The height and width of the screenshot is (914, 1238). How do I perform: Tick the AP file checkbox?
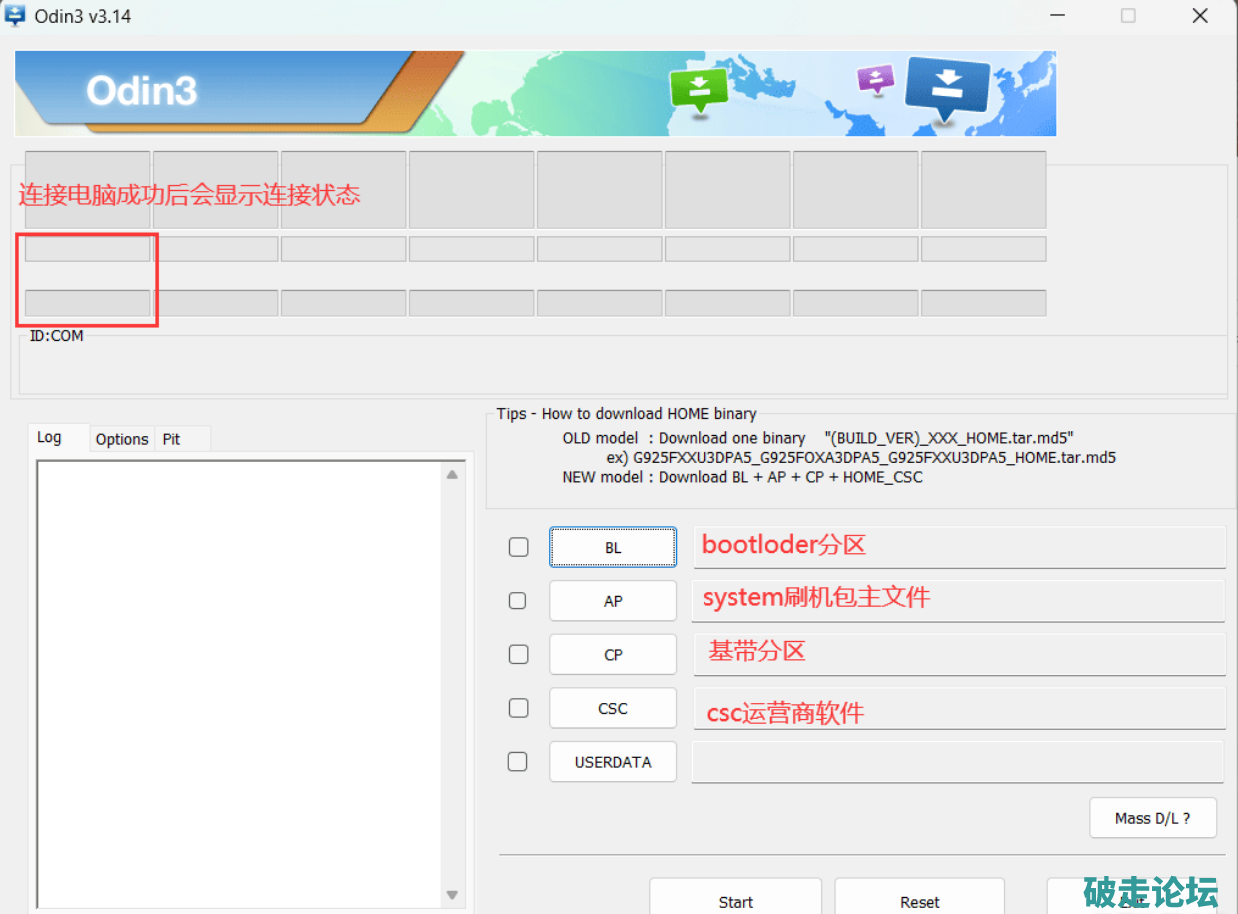click(x=517, y=600)
